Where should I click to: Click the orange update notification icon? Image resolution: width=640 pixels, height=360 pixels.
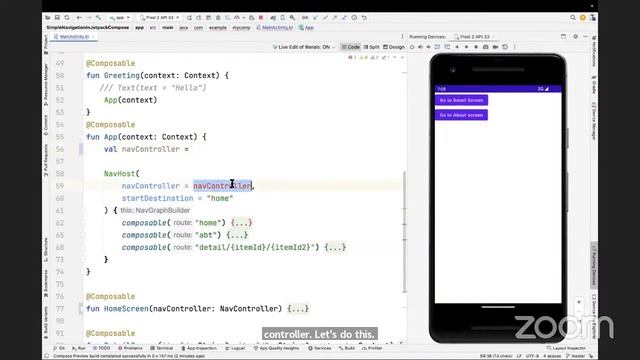coord(582,18)
